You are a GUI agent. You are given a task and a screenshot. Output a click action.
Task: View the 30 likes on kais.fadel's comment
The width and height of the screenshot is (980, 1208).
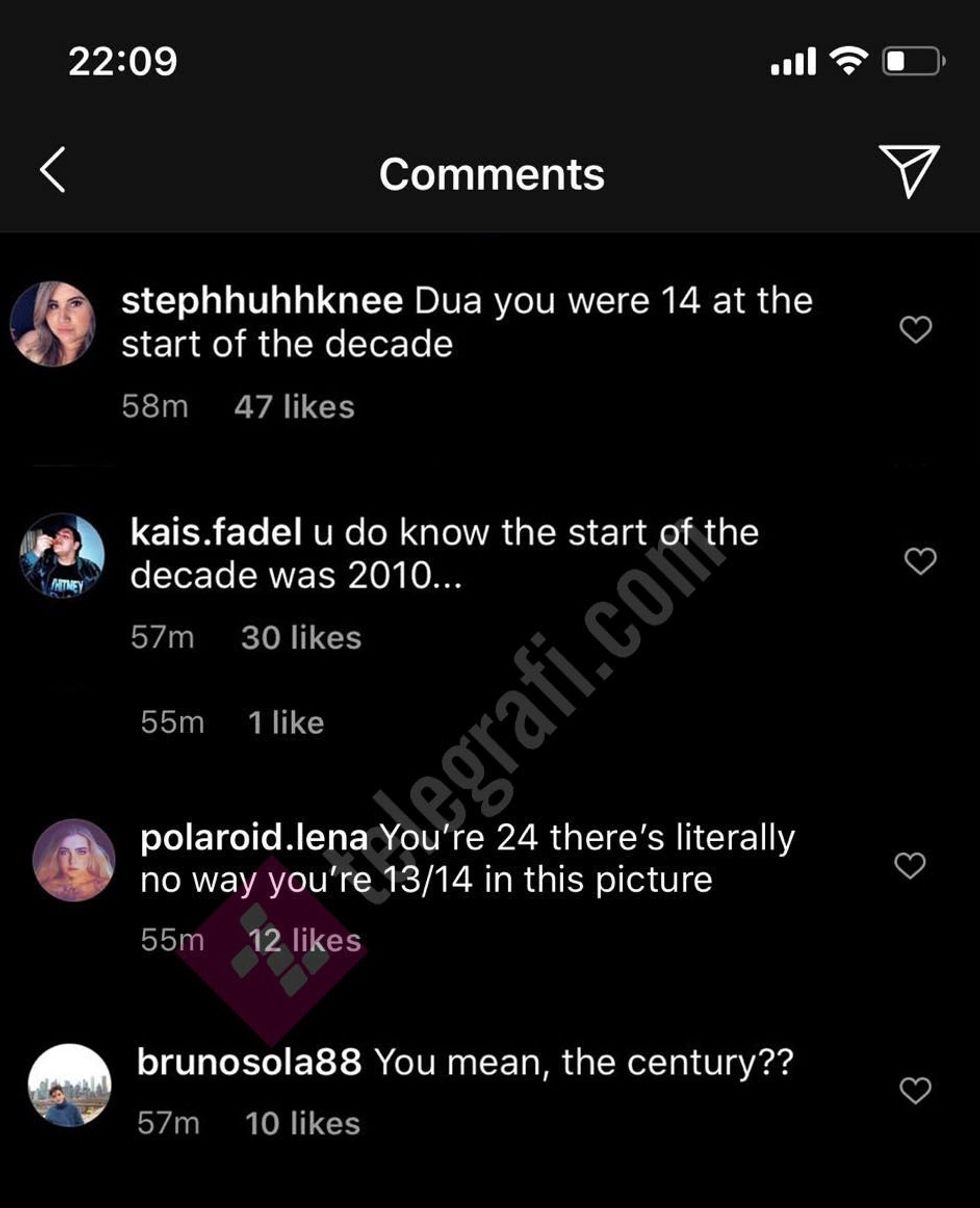[x=301, y=638]
